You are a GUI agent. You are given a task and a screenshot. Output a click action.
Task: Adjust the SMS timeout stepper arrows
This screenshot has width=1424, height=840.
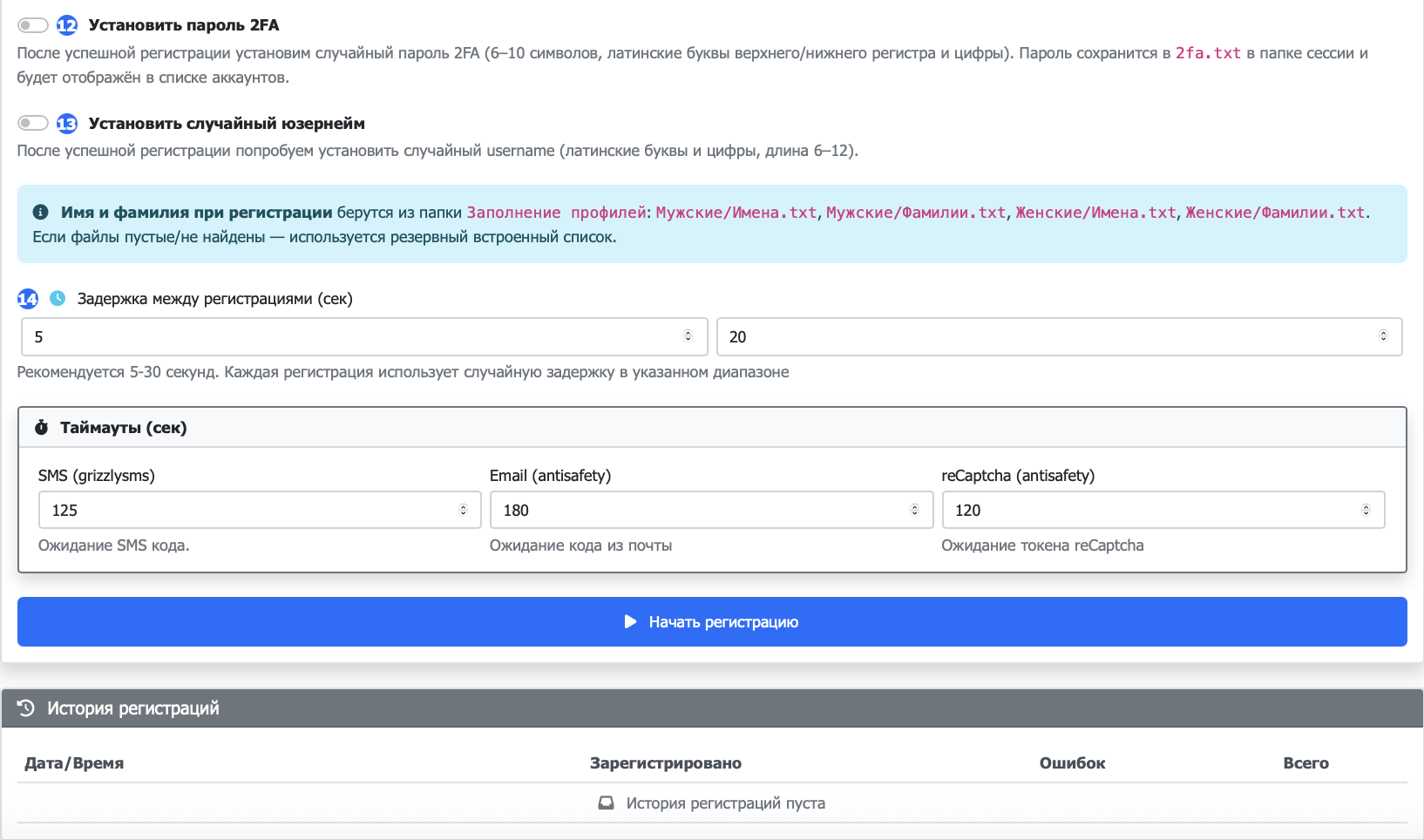(463, 510)
